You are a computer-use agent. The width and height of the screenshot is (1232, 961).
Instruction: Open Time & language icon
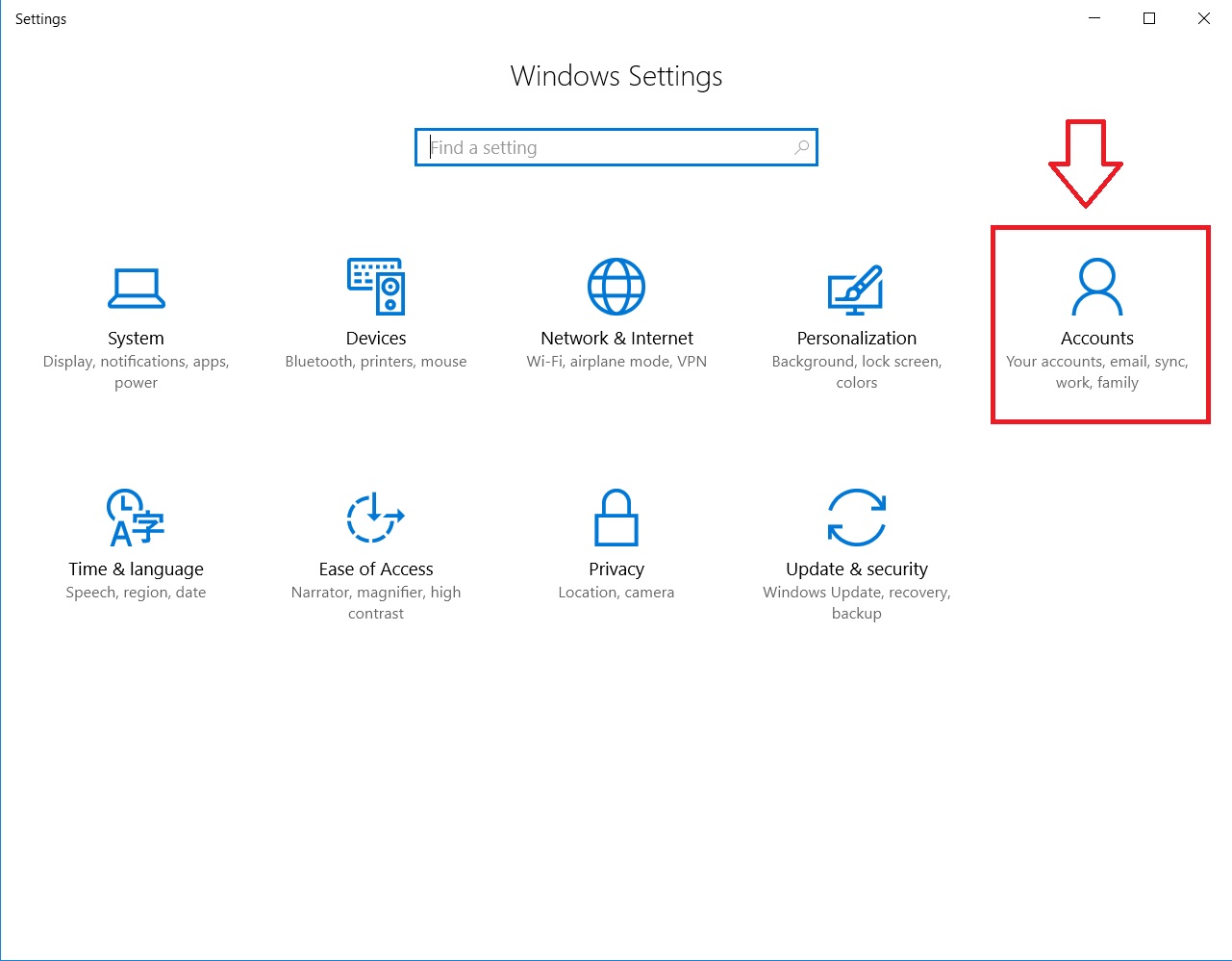tap(136, 518)
